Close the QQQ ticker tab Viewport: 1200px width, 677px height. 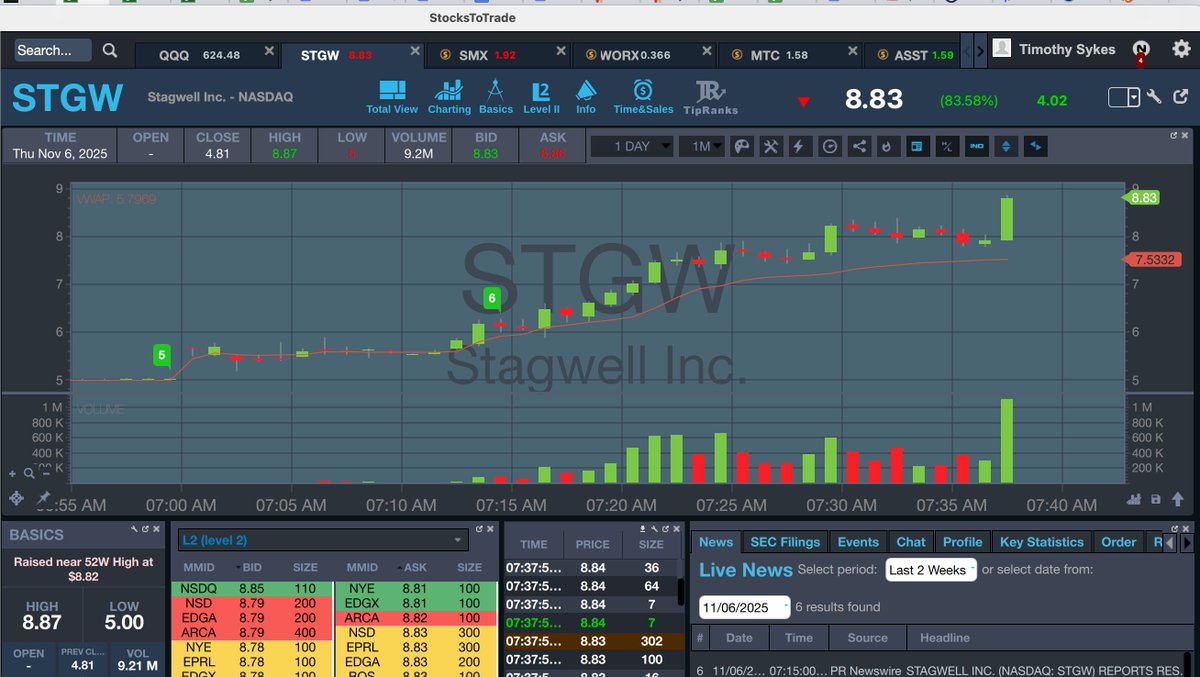click(269, 51)
